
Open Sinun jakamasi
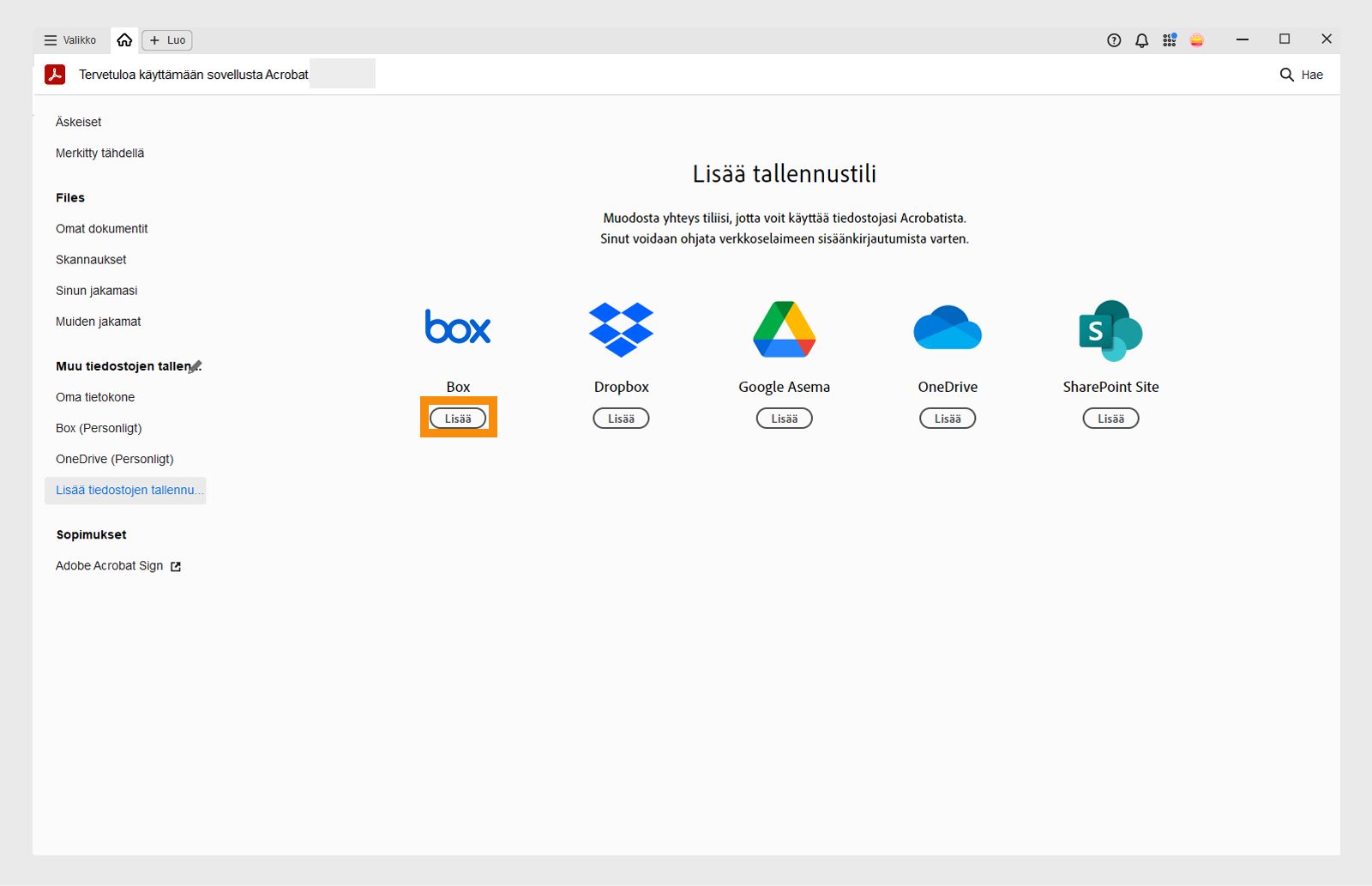click(97, 291)
